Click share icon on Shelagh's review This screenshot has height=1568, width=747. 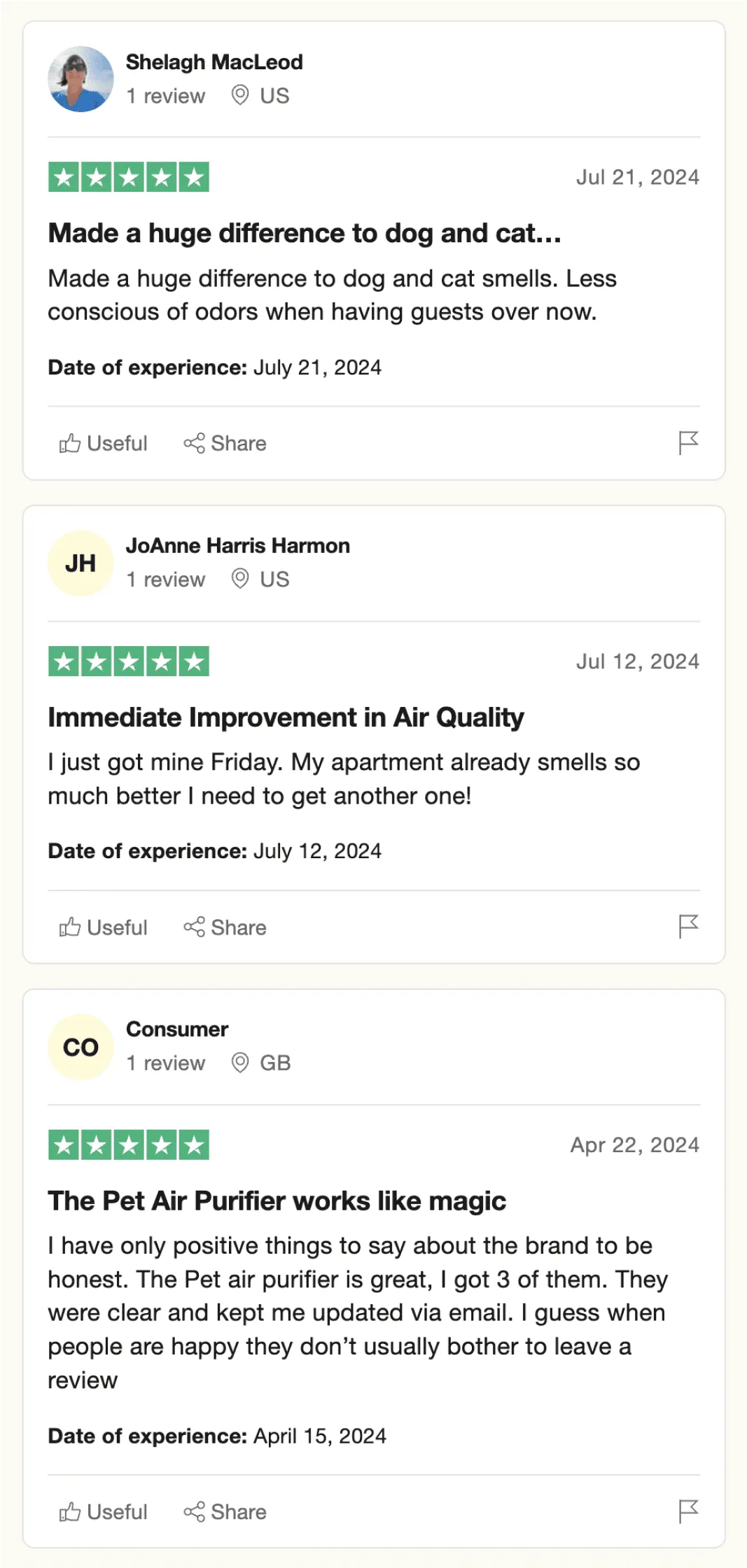tap(194, 443)
